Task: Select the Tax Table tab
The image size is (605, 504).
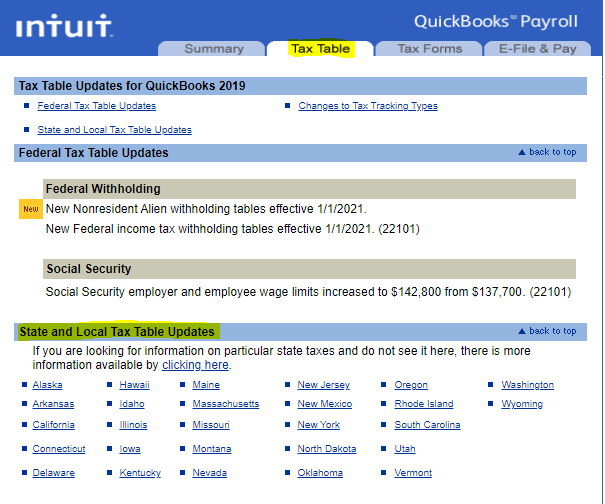Action: pyautogui.click(x=320, y=49)
